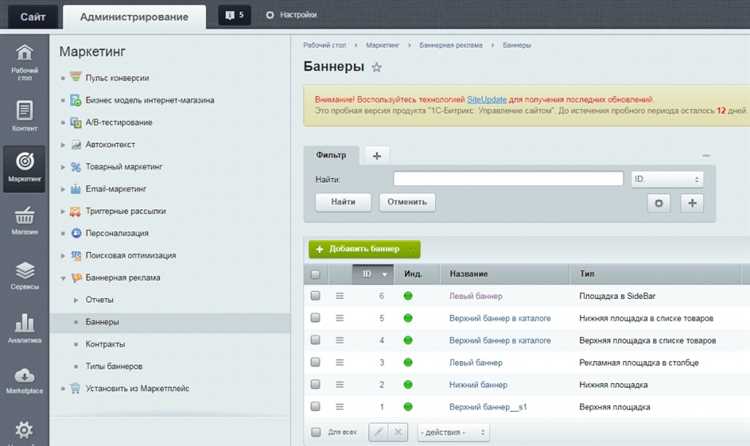The image size is (750, 446).
Task: Open row menu for banner ID 2
Action: [x=340, y=385]
